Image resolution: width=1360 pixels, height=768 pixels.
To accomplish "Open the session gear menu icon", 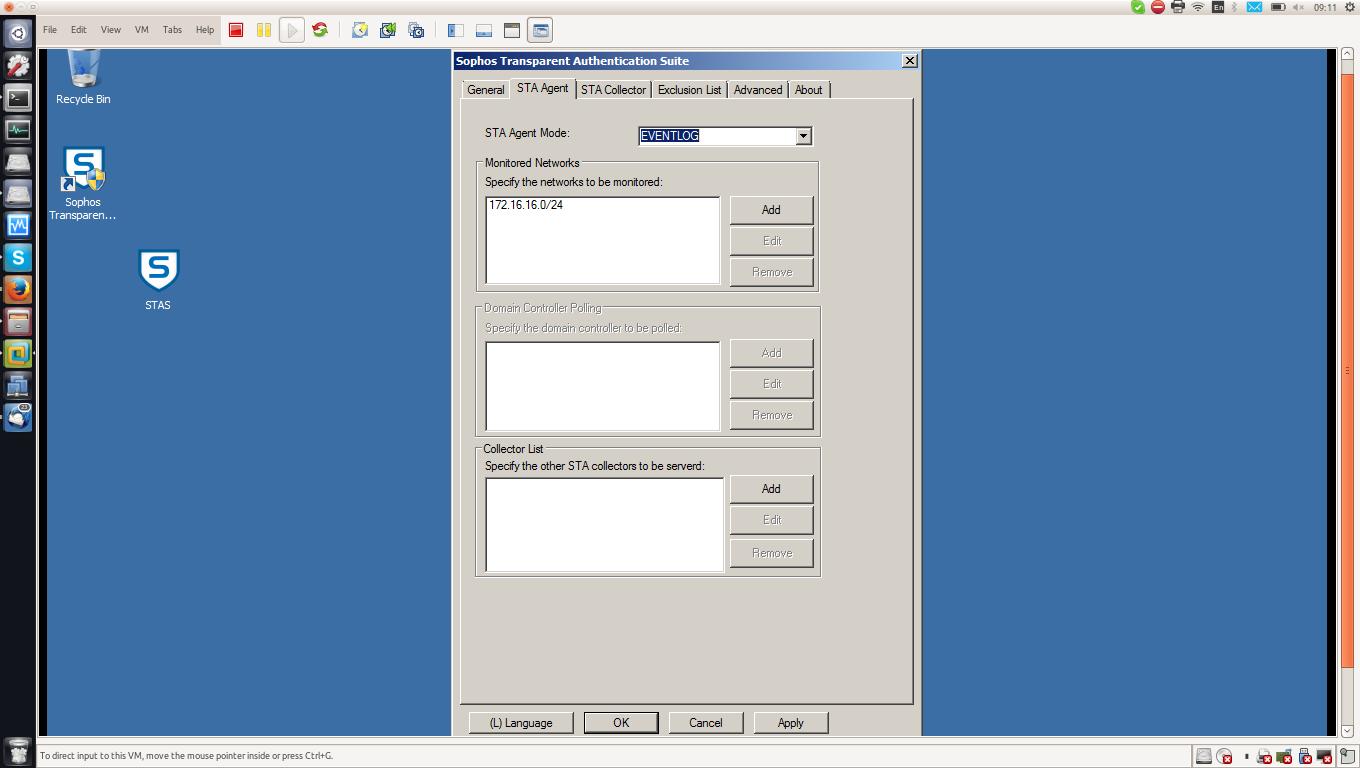I will tap(1349, 7).
